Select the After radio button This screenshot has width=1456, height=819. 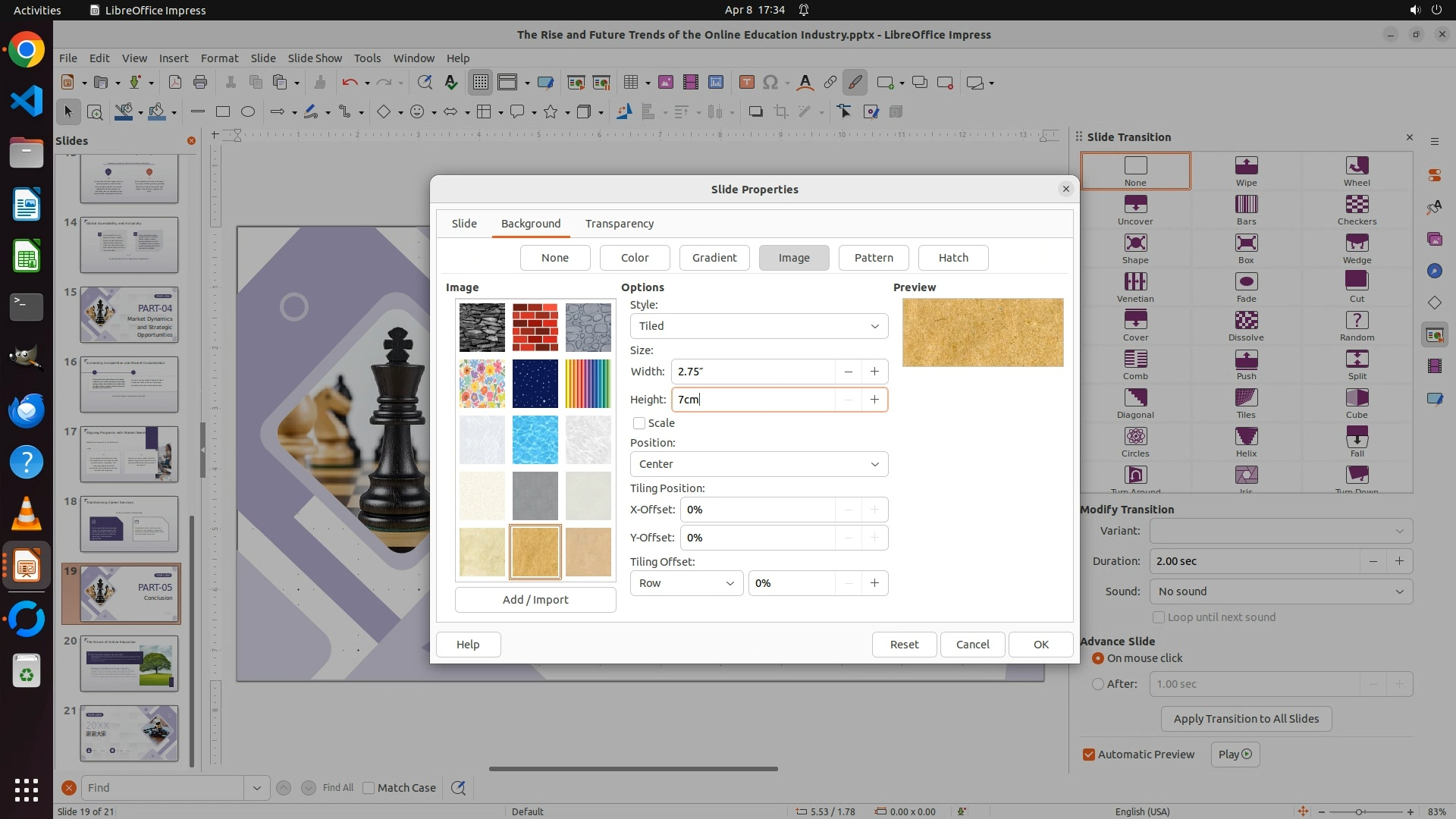(1098, 684)
